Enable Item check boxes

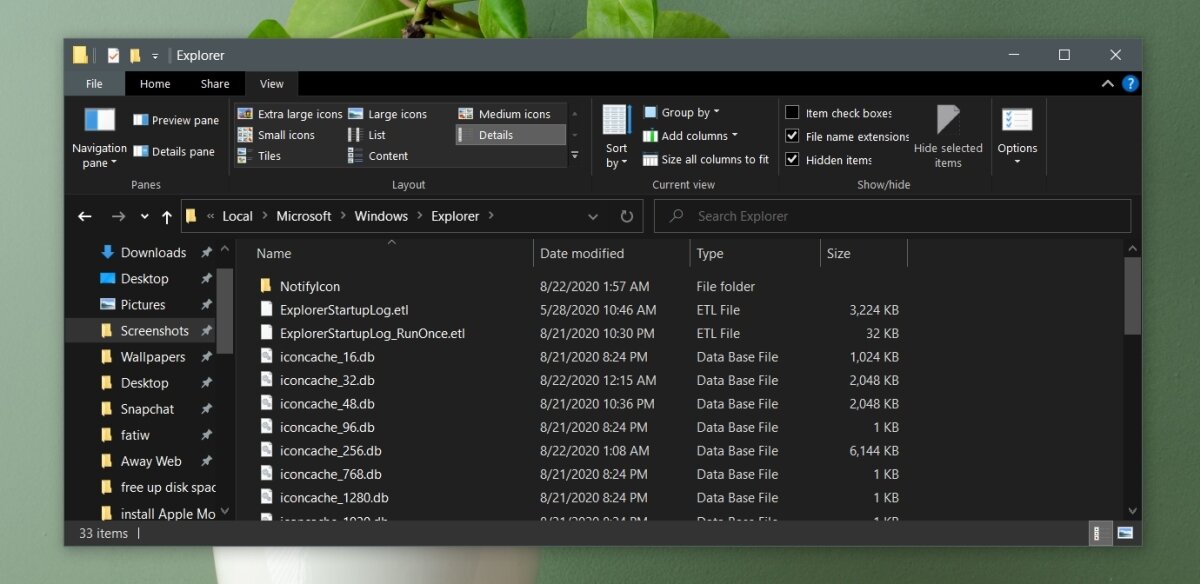[x=792, y=113]
